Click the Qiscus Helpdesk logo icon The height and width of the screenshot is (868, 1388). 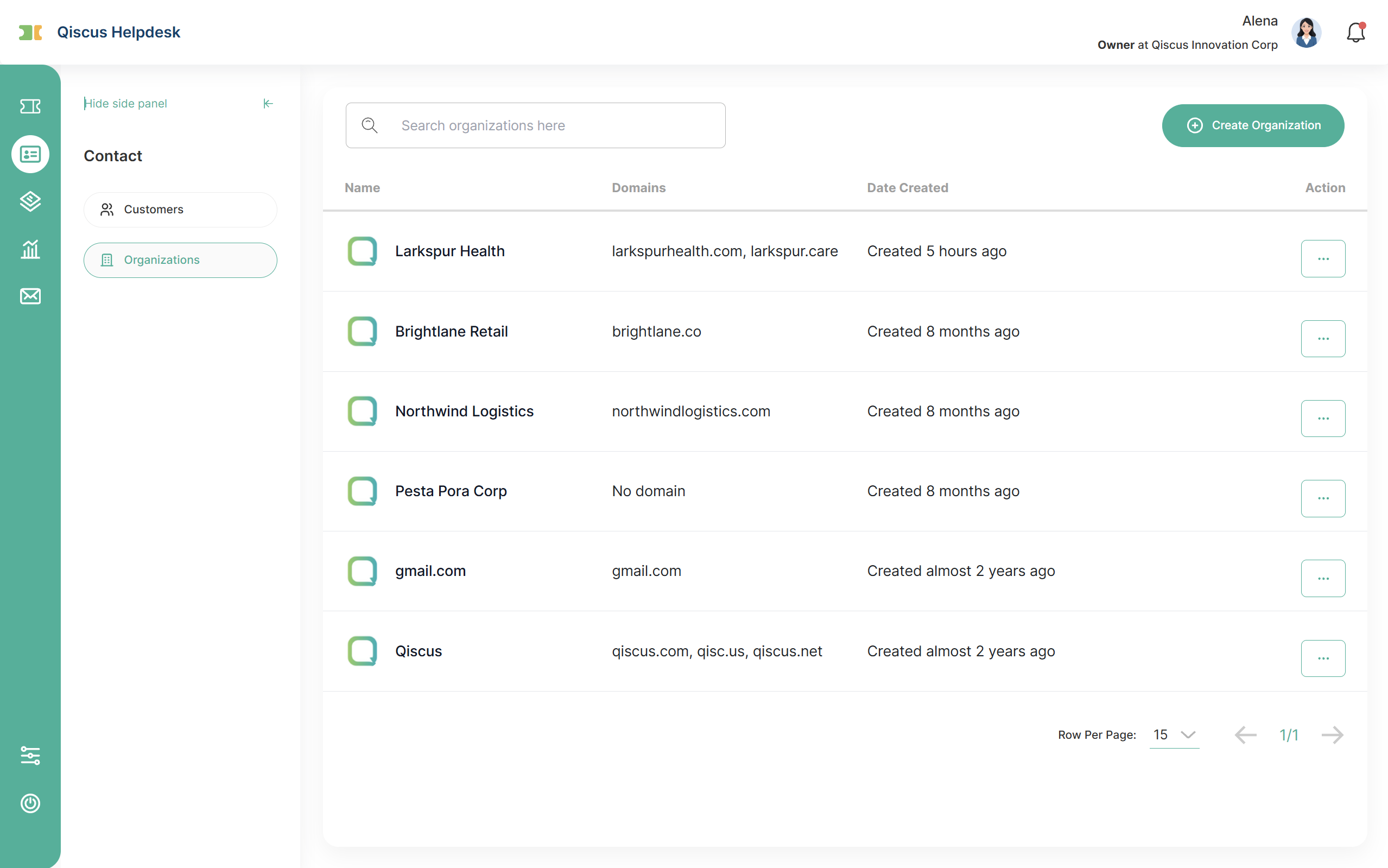30,32
